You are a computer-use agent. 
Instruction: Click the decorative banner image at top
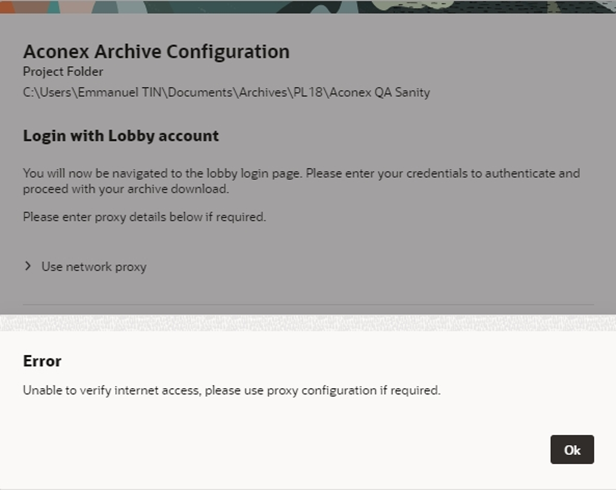(308, 7)
